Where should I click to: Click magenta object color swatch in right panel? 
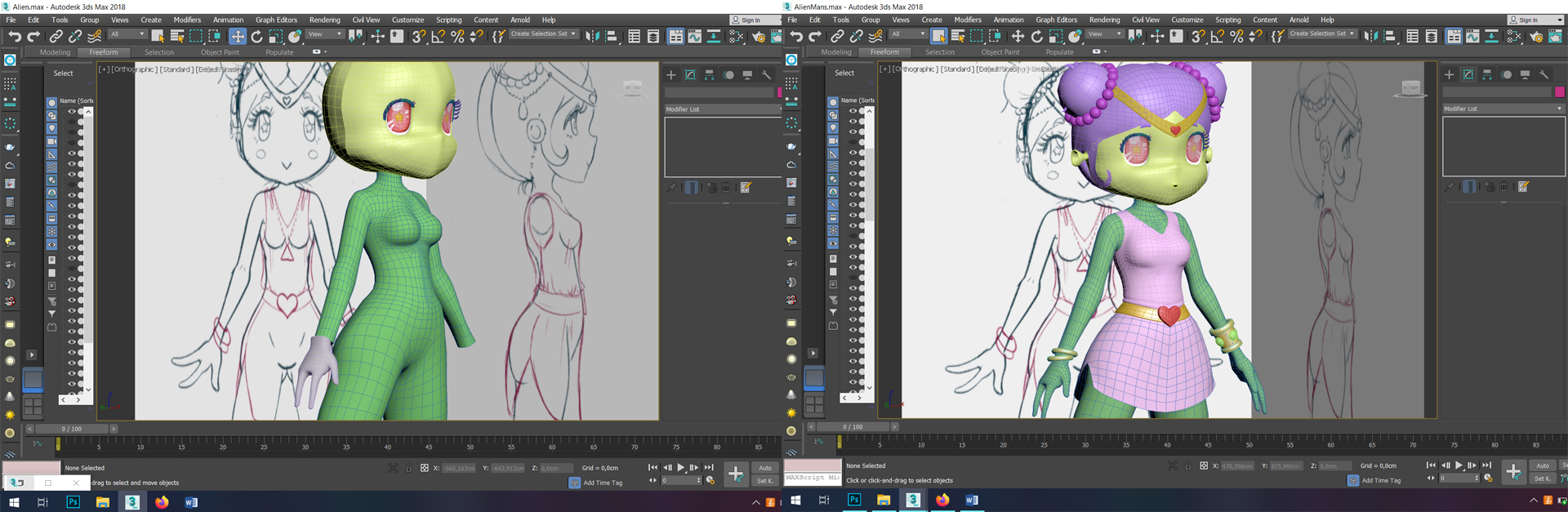pos(1559,92)
